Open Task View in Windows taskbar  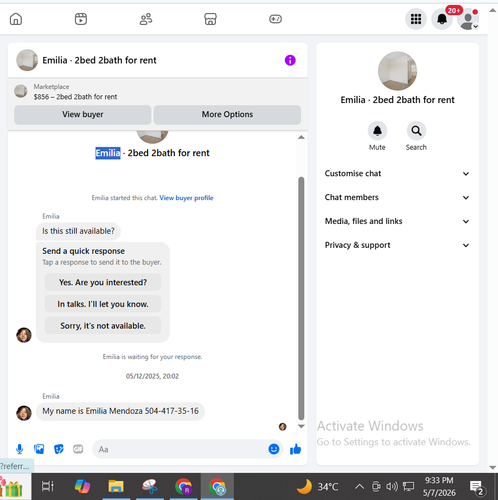click(48, 486)
